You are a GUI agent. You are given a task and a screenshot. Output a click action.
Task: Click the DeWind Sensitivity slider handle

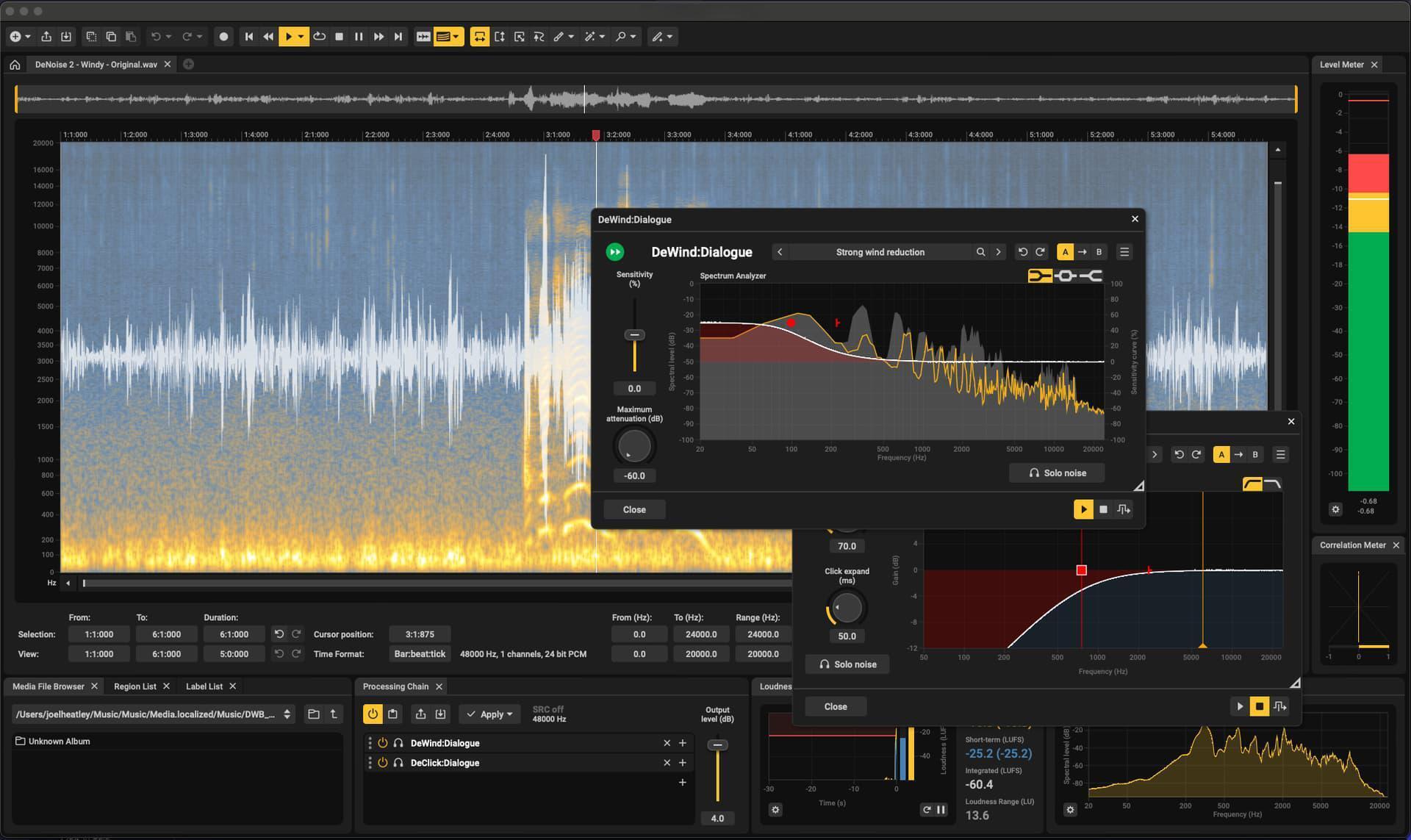(634, 335)
